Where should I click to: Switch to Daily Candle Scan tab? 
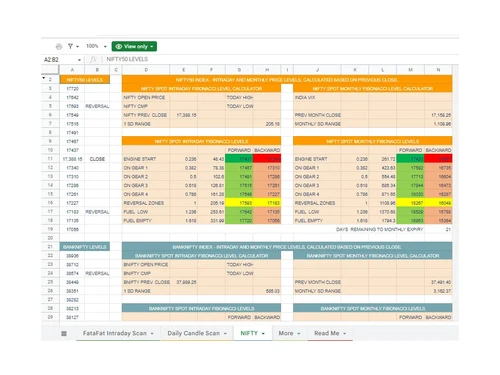pyautogui.click(x=193, y=333)
